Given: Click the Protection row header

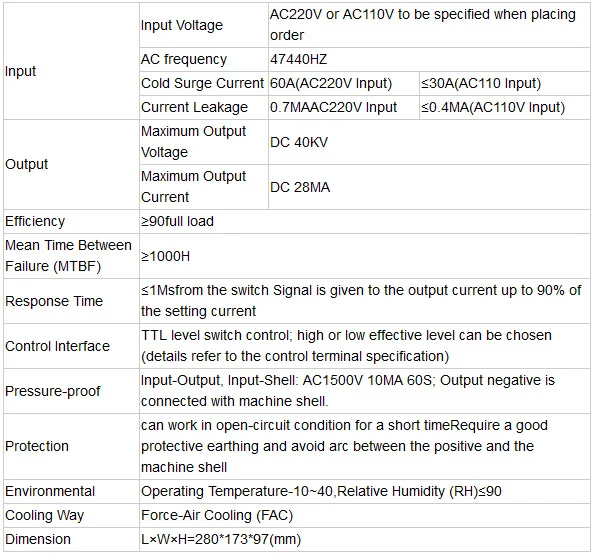Looking at the screenshot, I should tap(71, 447).
